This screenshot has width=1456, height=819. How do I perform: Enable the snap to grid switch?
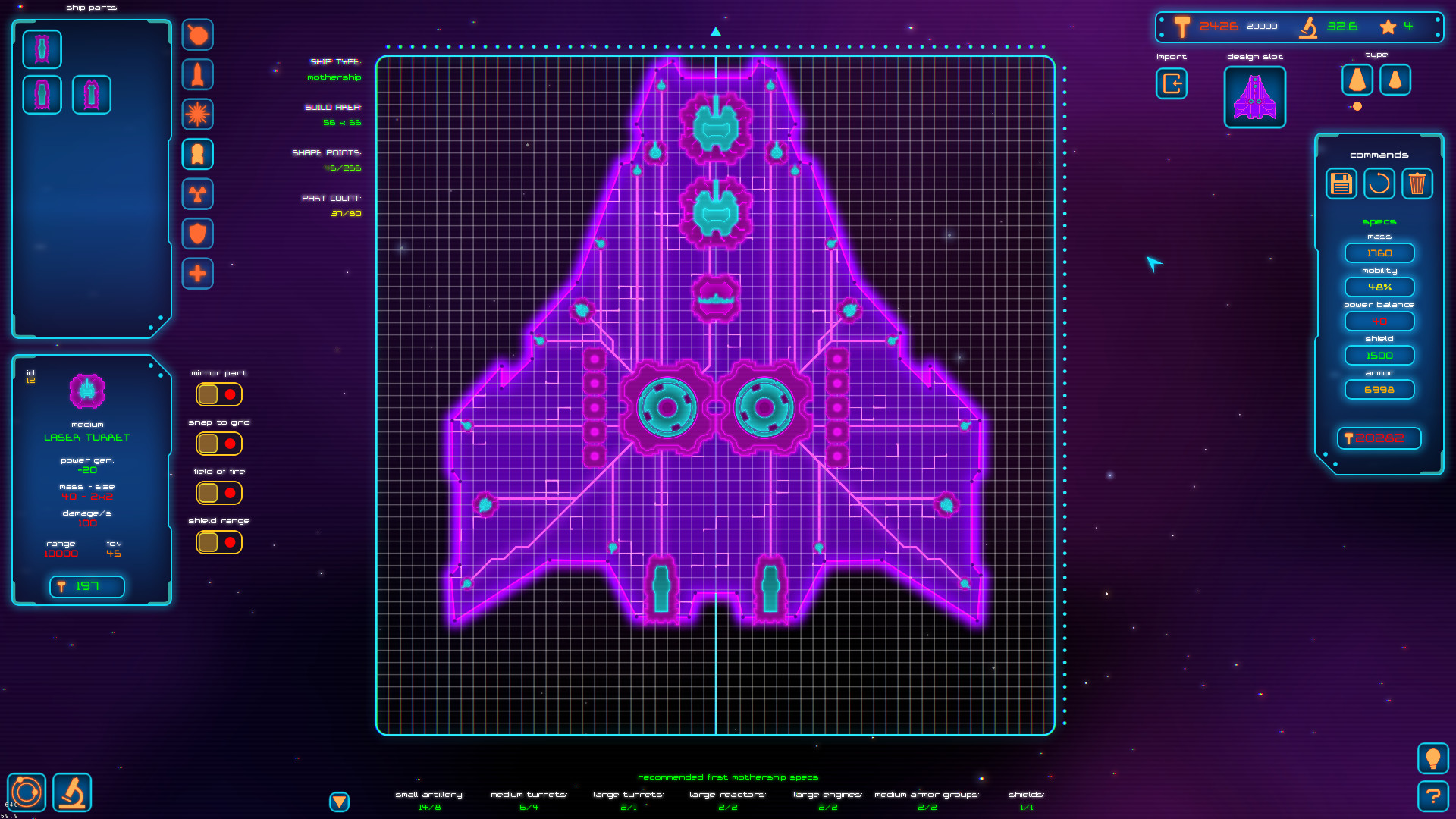(x=219, y=444)
